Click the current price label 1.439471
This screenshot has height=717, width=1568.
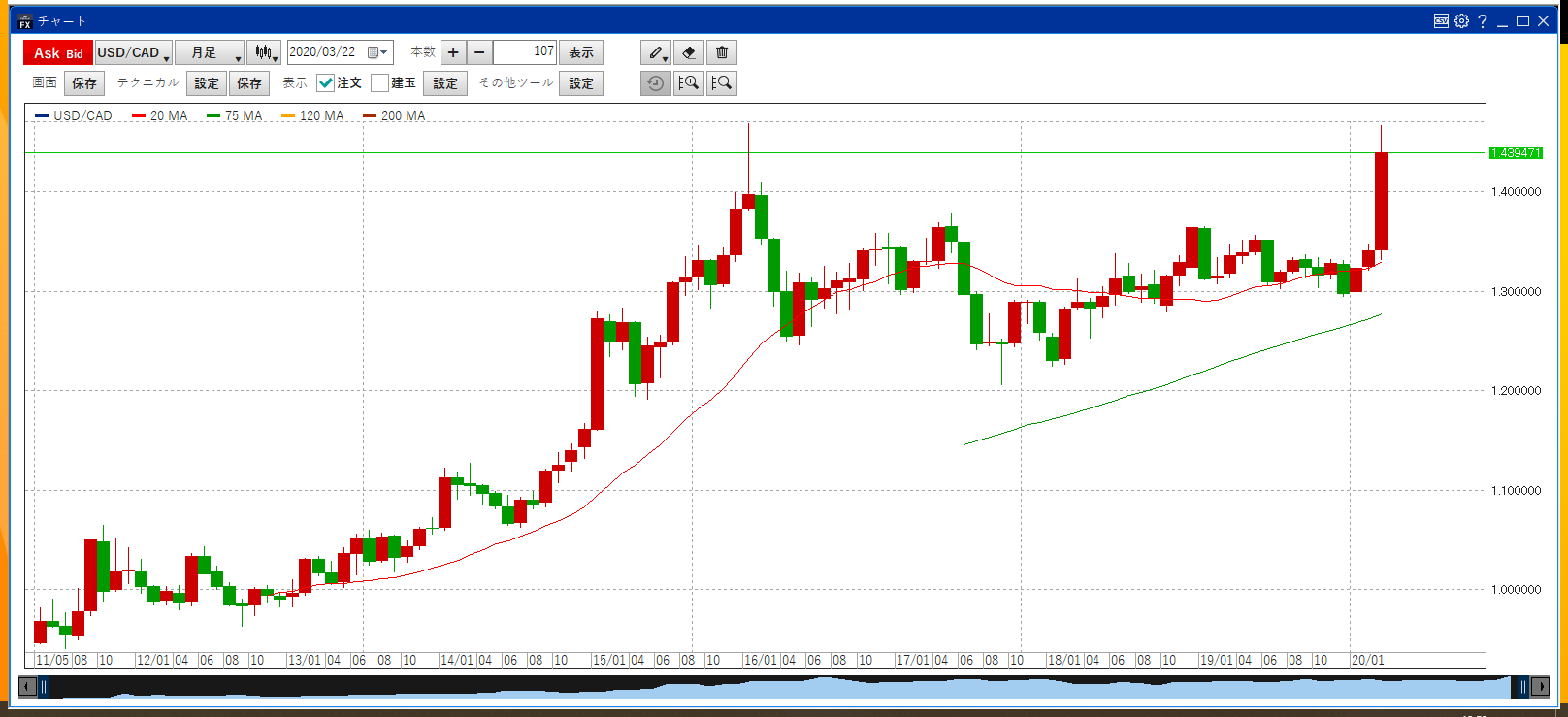[x=1516, y=153]
